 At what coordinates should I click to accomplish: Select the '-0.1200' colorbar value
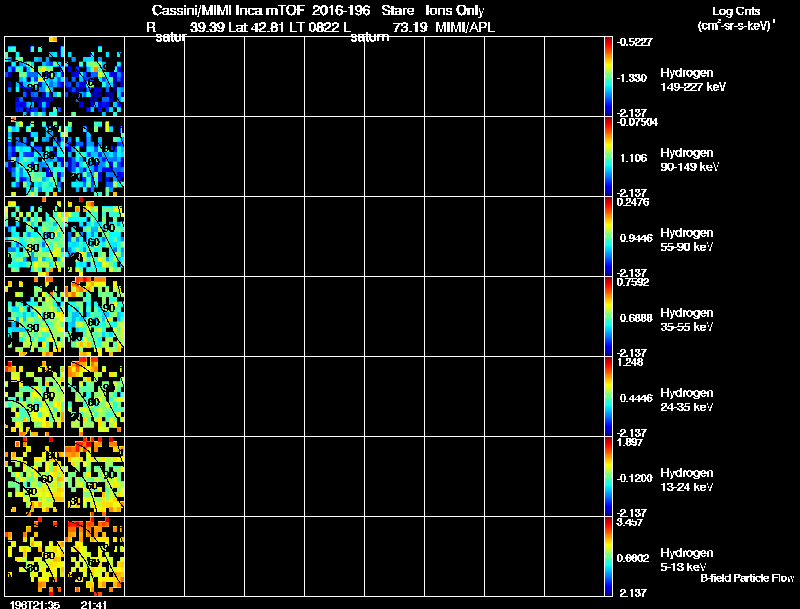[634, 478]
